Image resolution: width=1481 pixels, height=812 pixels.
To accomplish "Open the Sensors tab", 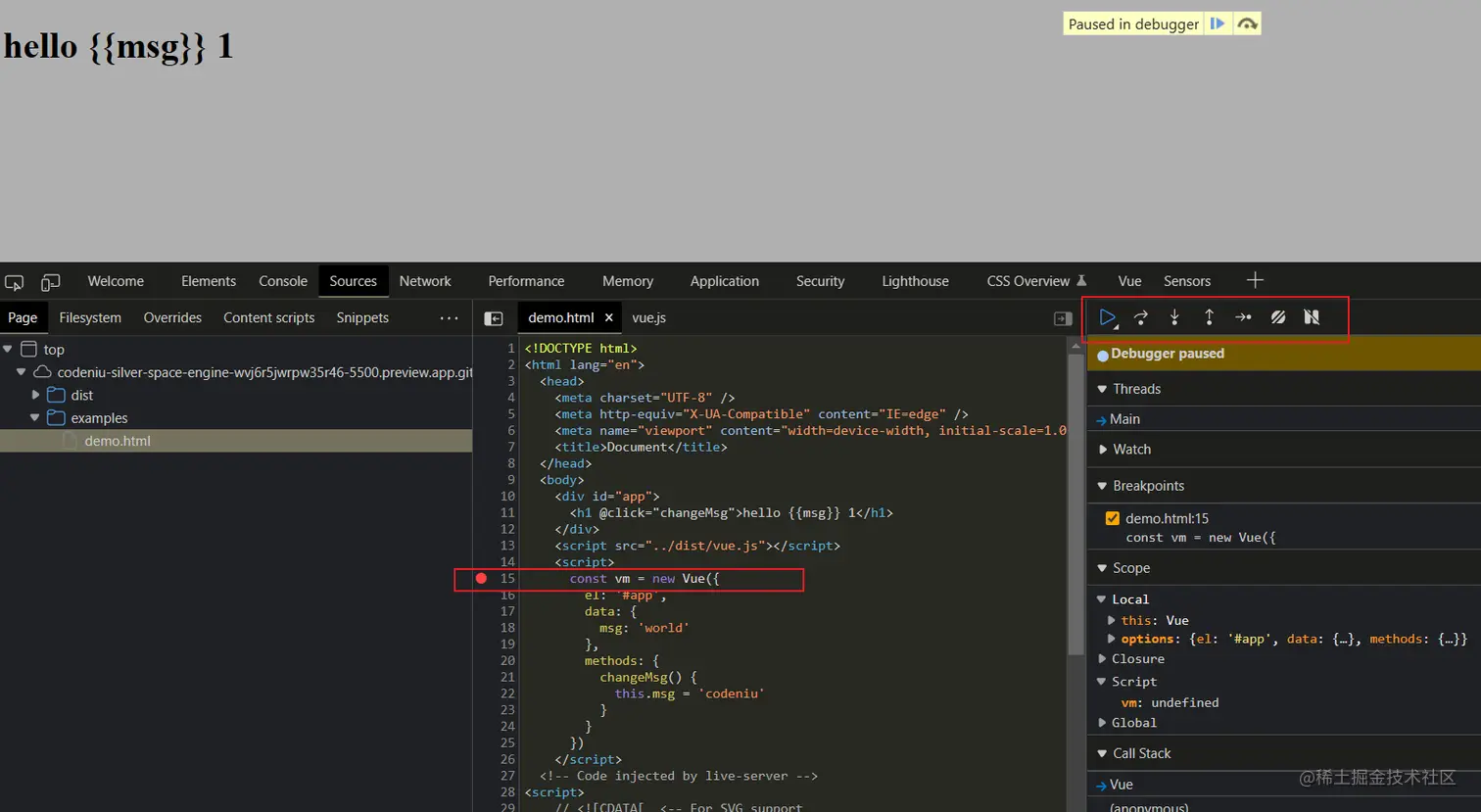I will pos(1187,281).
